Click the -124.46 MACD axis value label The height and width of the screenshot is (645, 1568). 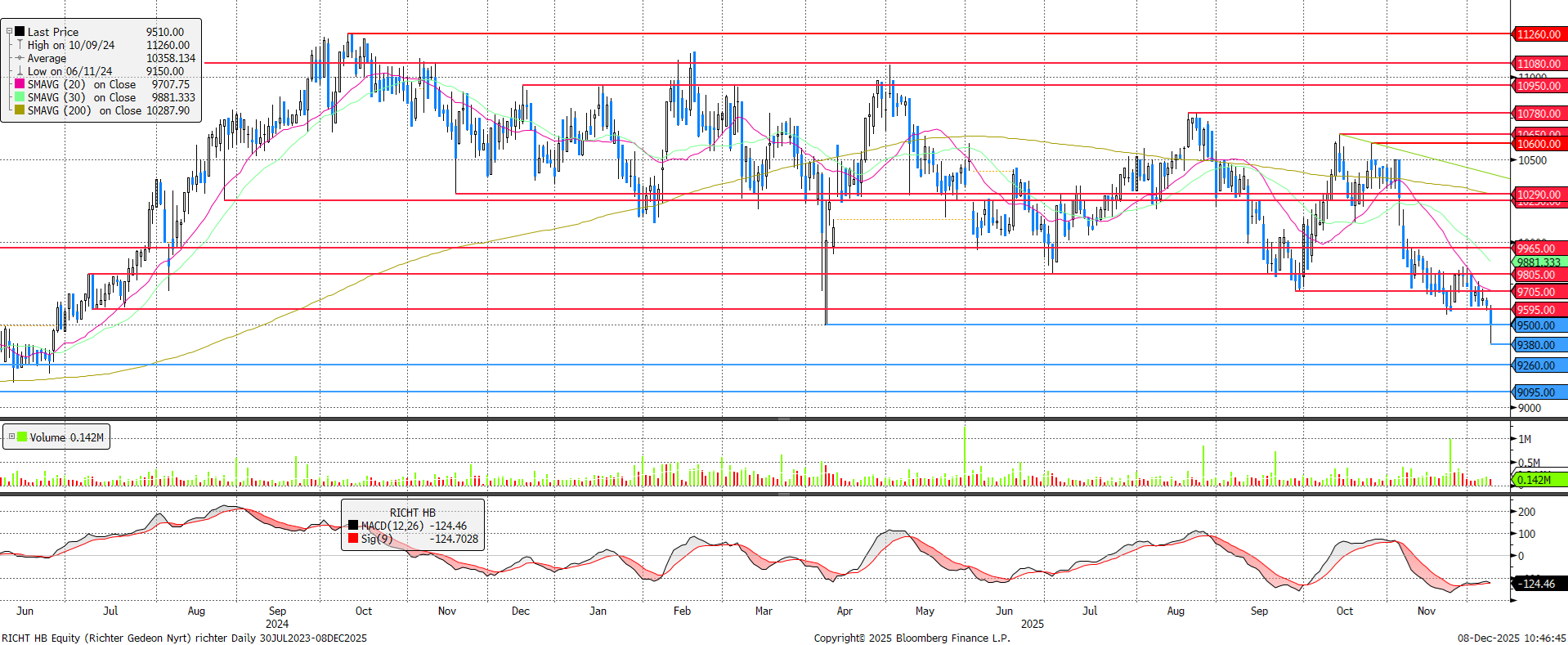(1539, 584)
